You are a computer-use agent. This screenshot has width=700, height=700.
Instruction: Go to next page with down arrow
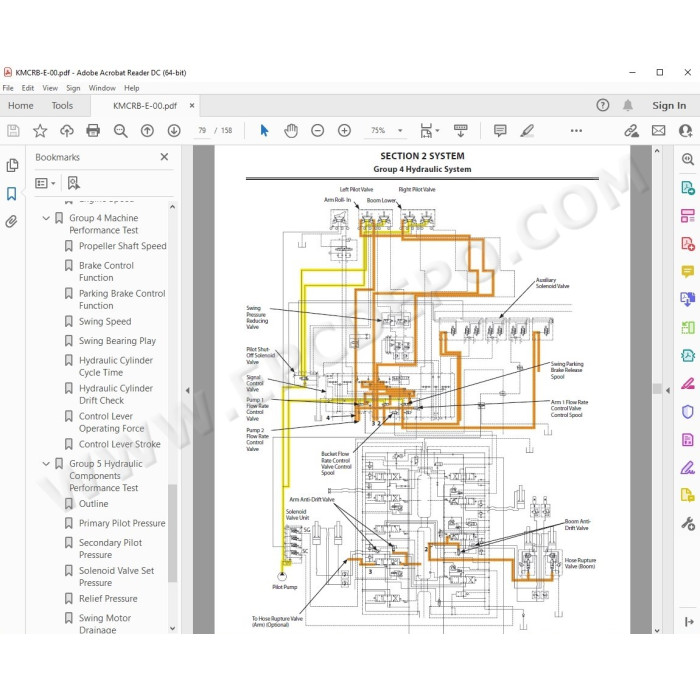coord(174,131)
